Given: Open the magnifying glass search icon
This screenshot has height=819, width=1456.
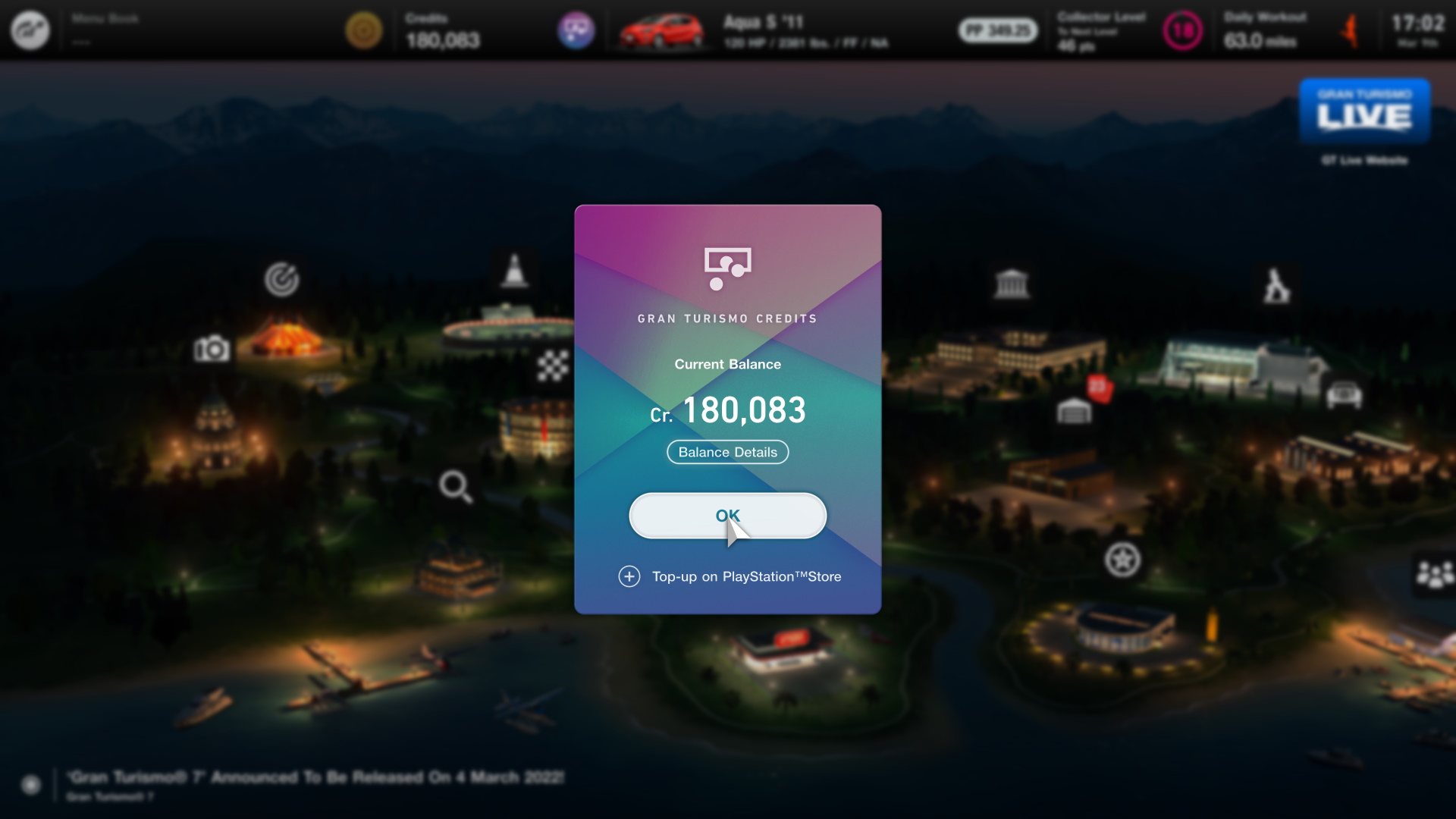Looking at the screenshot, I should (456, 487).
